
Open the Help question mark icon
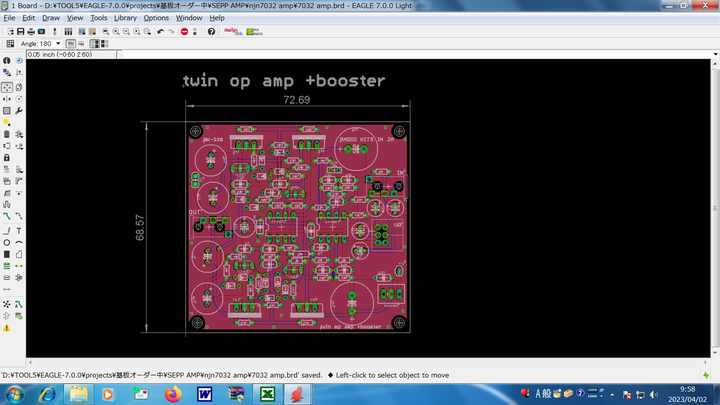211,32
